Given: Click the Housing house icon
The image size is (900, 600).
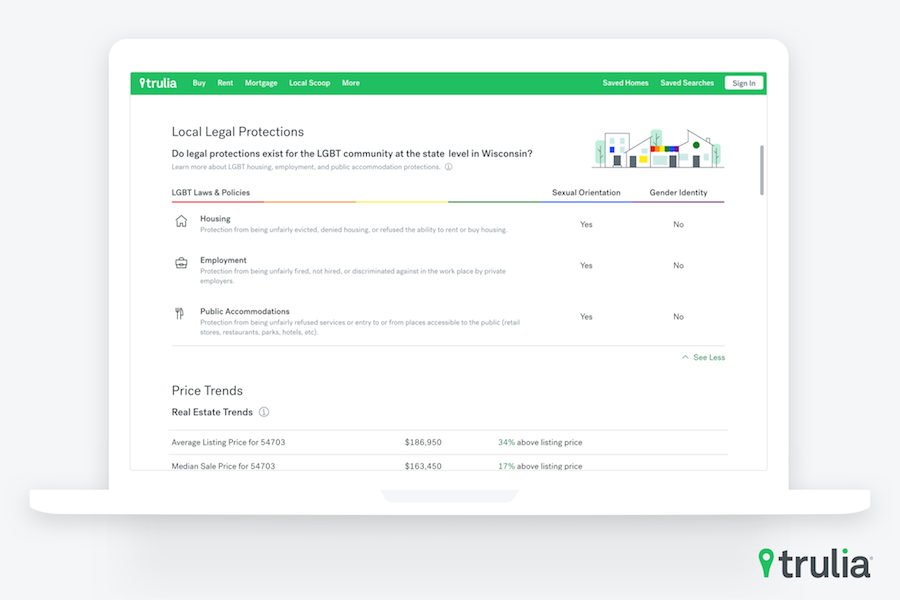Looking at the screenshot, I should pos(181,222).
